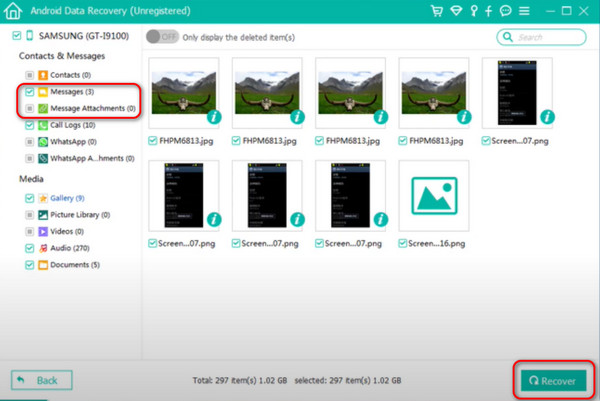Click the Recover button

tap(553, 380)
